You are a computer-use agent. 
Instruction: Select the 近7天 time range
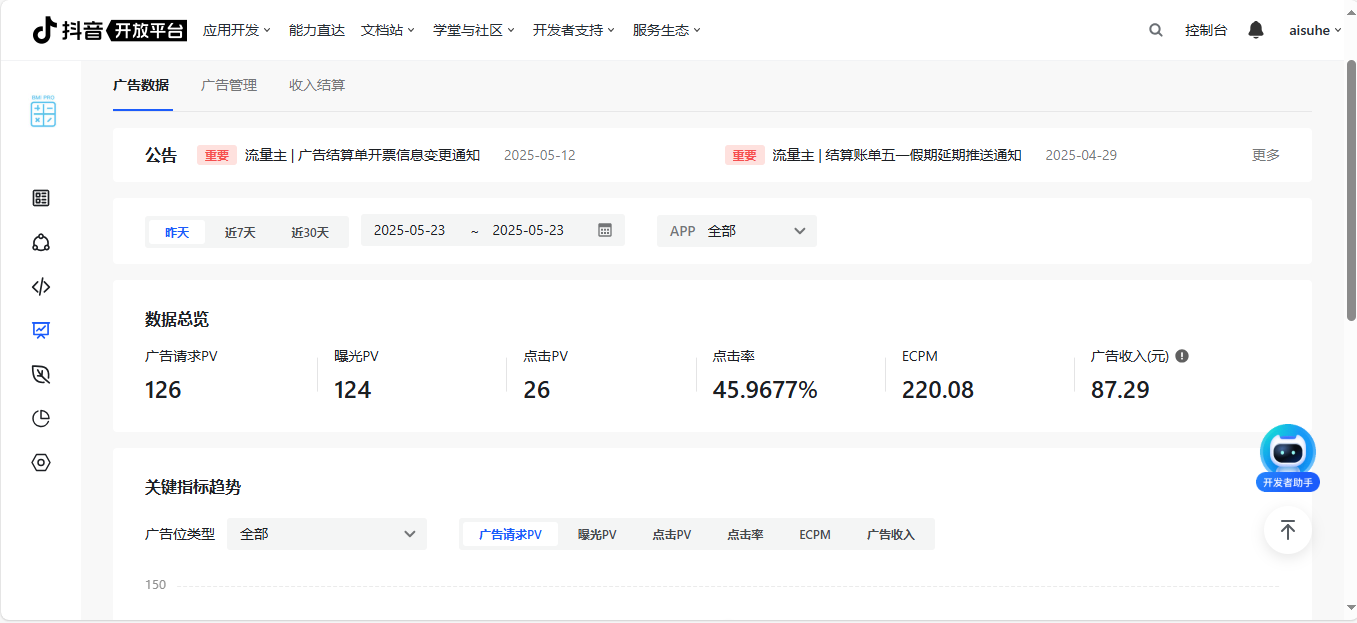240,232
